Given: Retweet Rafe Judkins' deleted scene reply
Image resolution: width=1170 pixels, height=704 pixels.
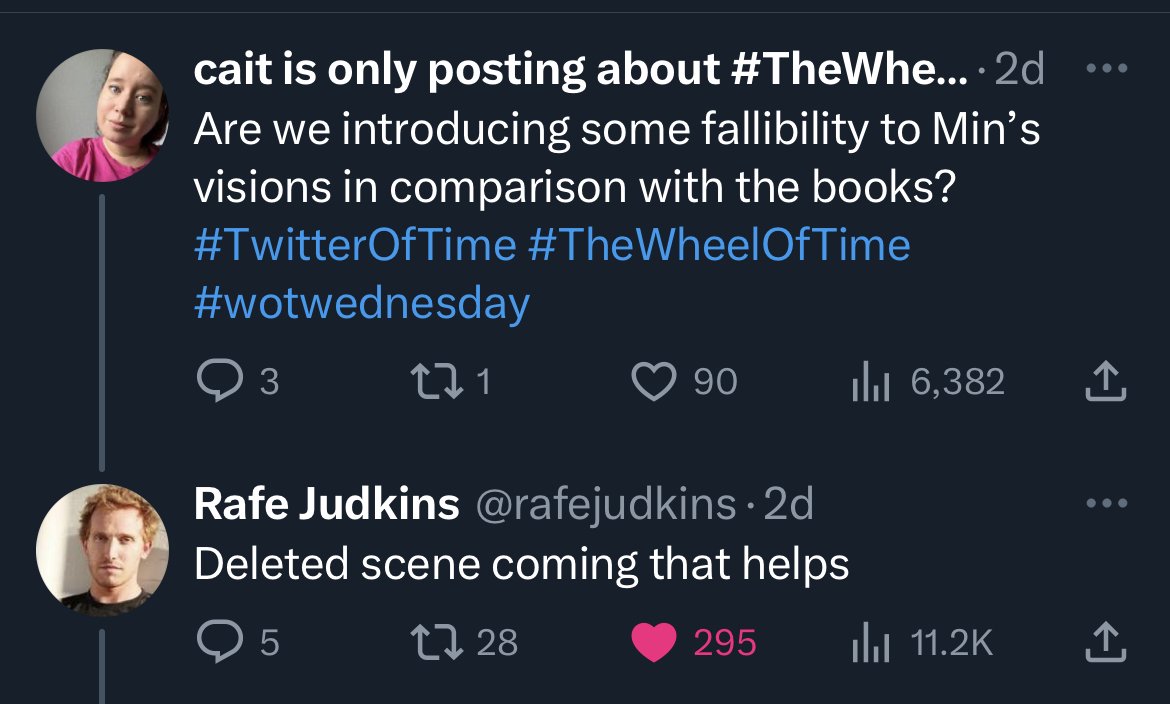Looking at the screenshot, I should [436, 641].
